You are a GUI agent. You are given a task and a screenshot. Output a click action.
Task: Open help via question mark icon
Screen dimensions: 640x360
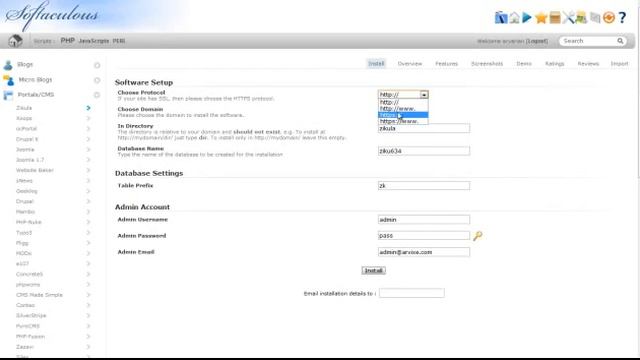(622, 18)
